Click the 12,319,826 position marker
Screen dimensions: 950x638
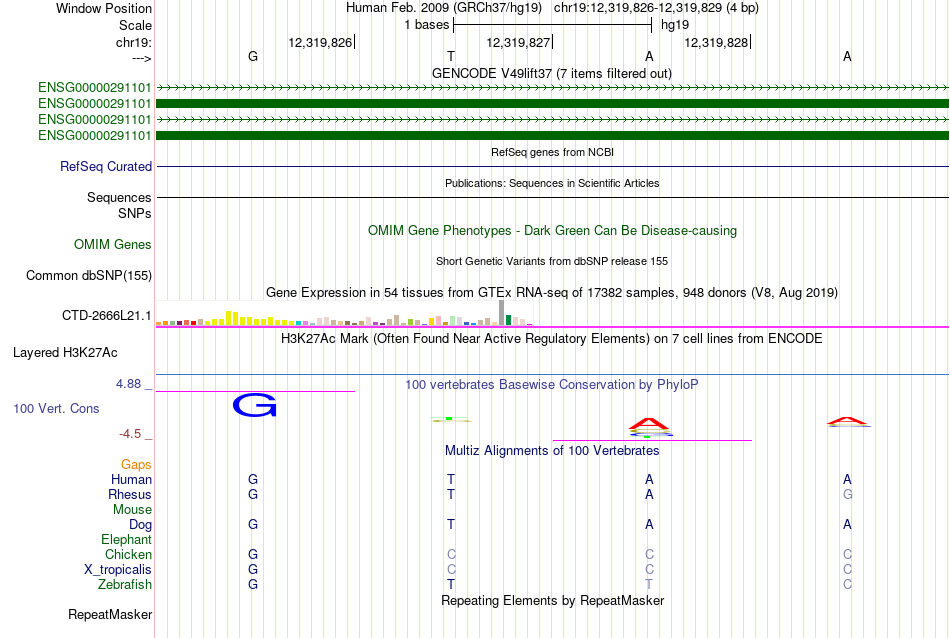click(x=322, y=42)
